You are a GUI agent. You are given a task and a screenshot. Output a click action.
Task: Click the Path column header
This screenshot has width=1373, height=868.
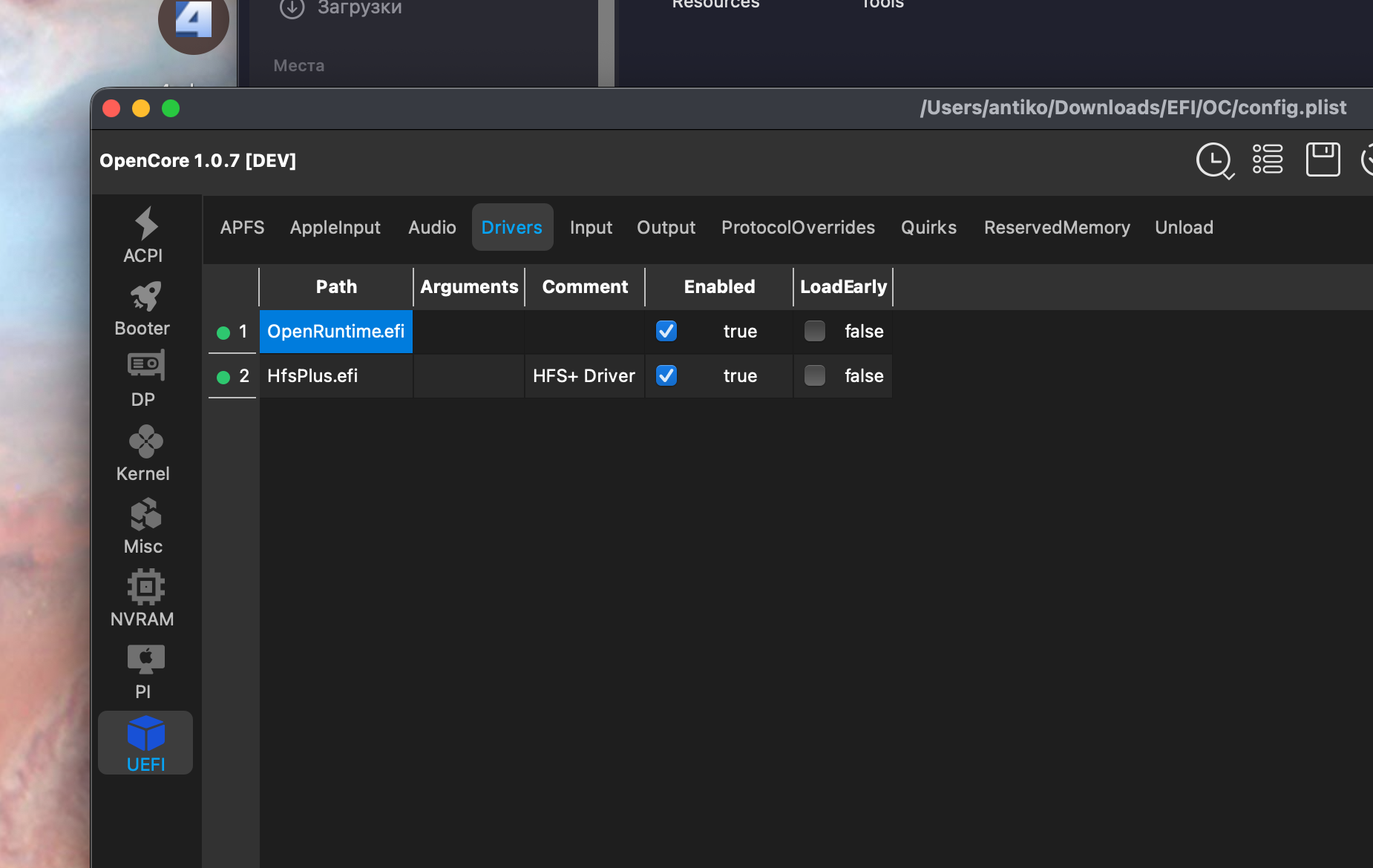(336, 287)
